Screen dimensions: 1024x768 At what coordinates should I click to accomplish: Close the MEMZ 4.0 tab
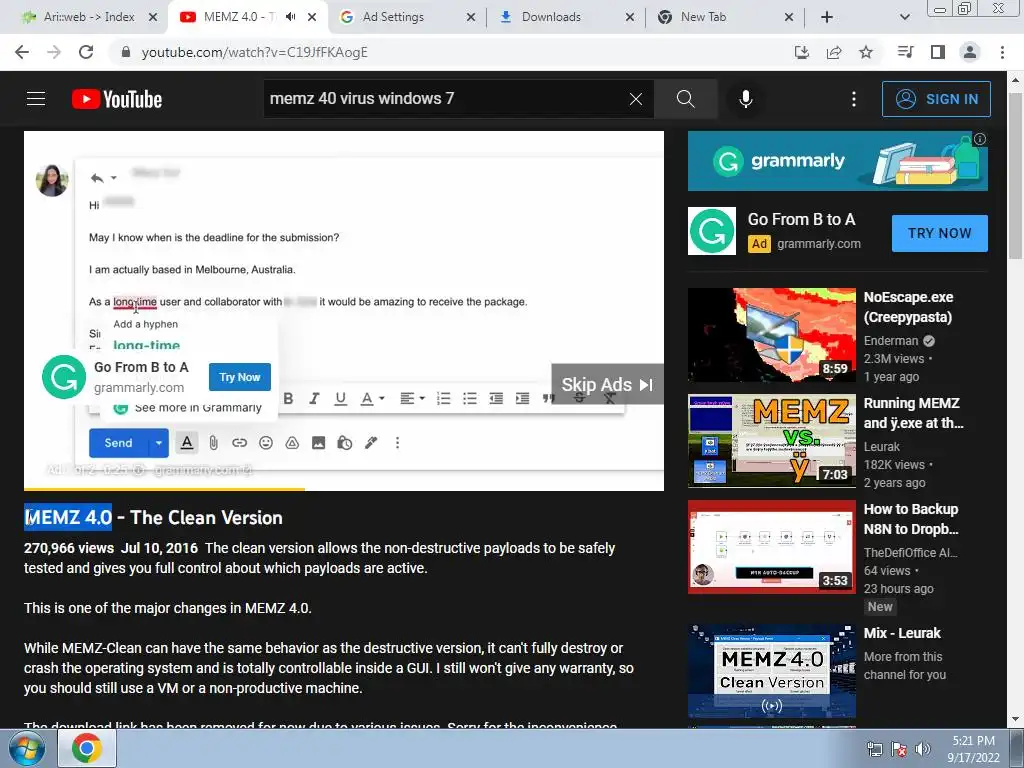point(312,17)
